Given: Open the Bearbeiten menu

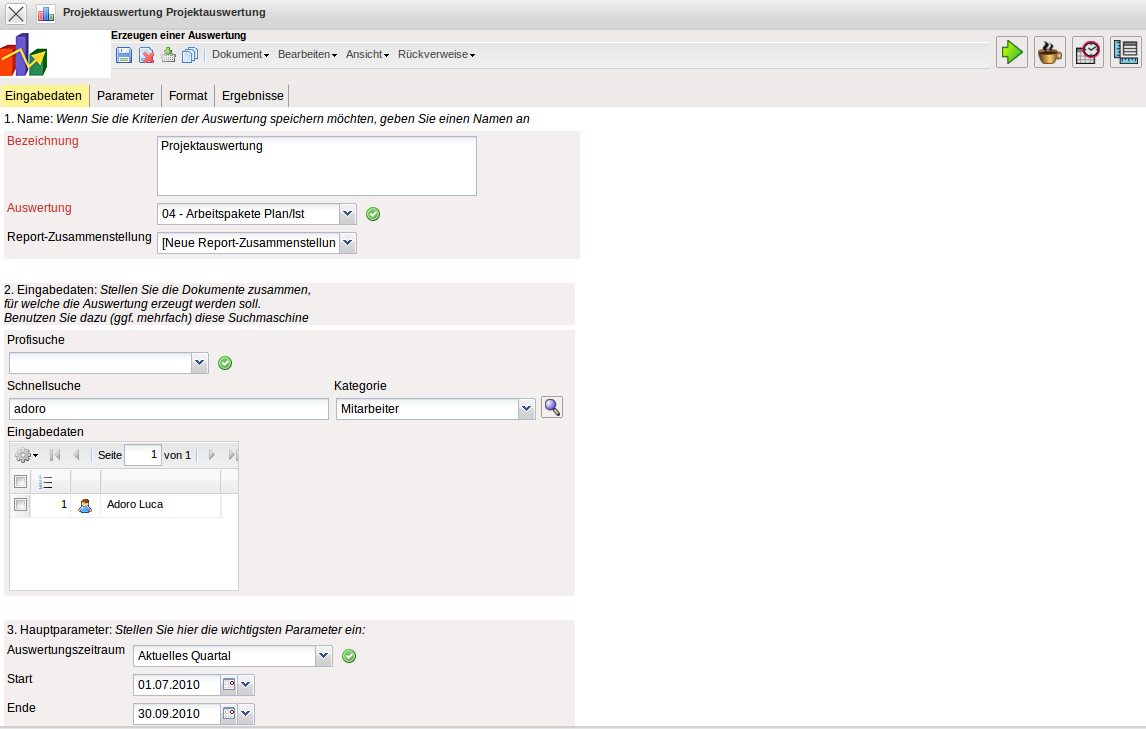Looking at the screenshot, I should coord(307,55).
